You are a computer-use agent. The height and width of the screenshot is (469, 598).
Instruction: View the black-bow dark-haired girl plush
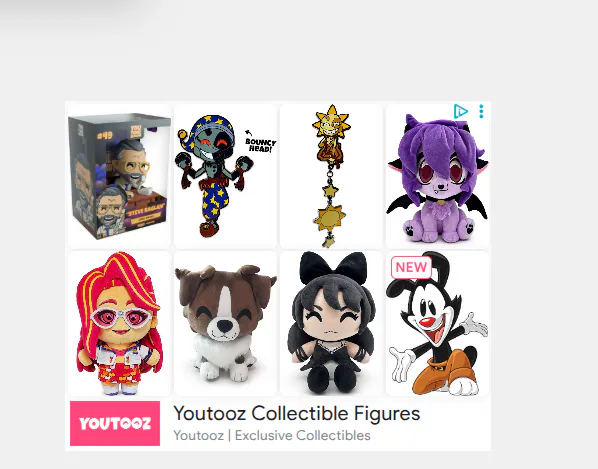point(331,323)
